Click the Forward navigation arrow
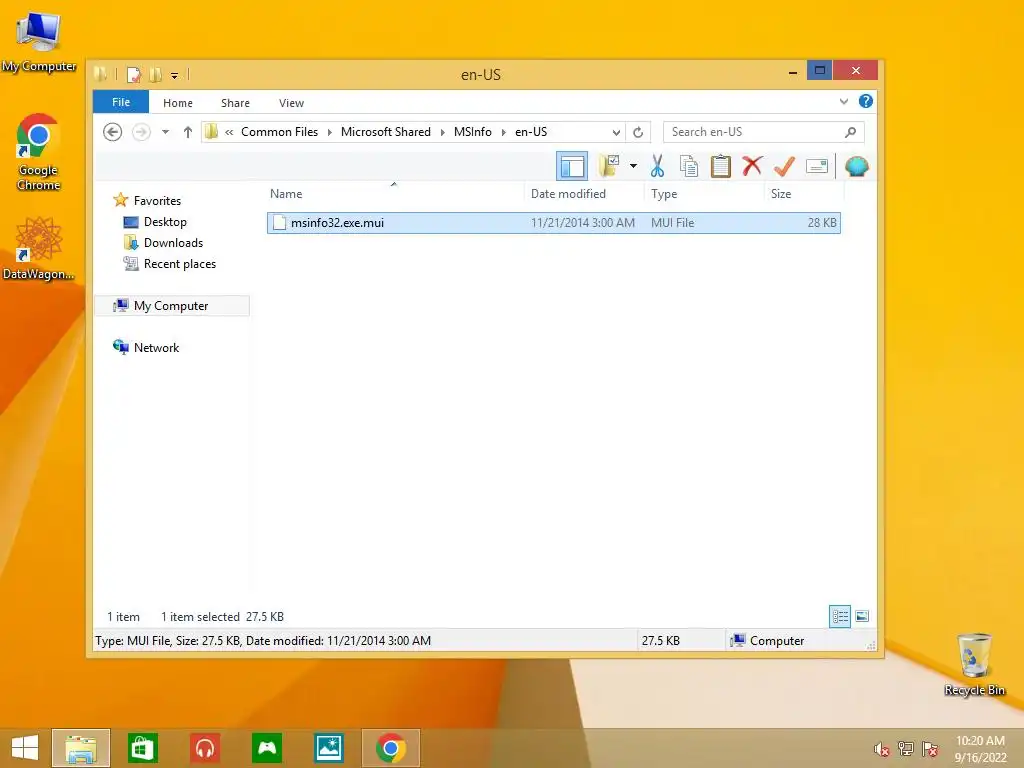Screen dimensions: 1024x768 click(x=141, y=132)
